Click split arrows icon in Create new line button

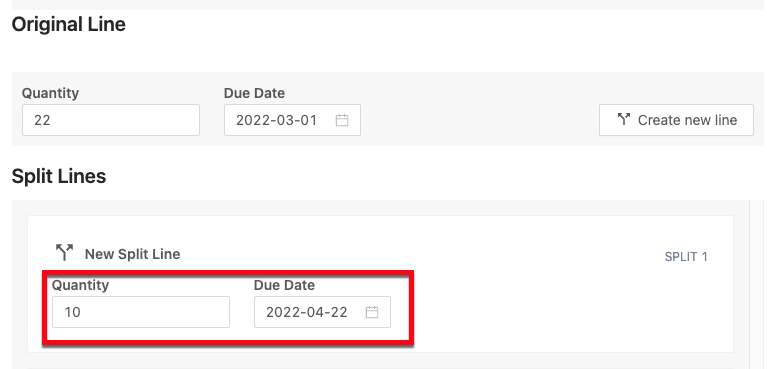[623, 119]
